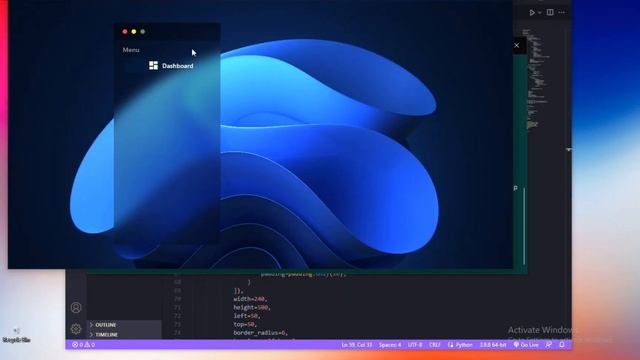
Task: Click the code line 'height=500,'
Action: 252,307
